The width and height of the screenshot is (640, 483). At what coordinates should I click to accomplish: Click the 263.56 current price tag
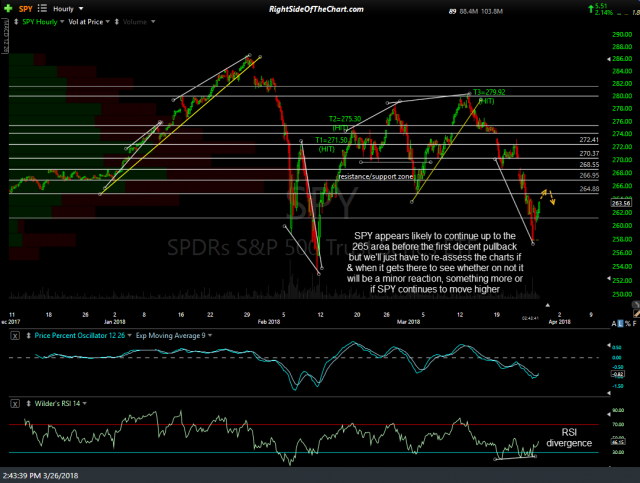621,203
